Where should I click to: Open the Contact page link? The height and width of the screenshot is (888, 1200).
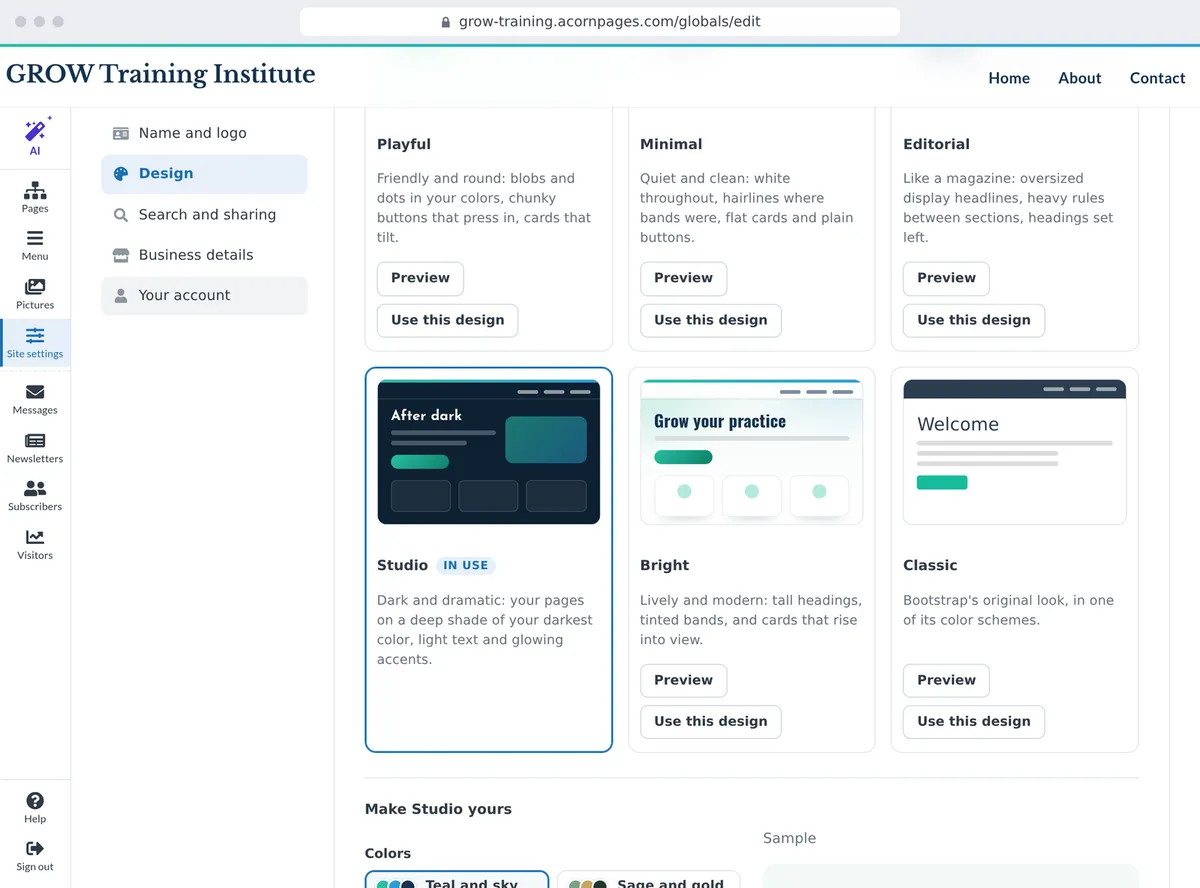coord(1157,78)
